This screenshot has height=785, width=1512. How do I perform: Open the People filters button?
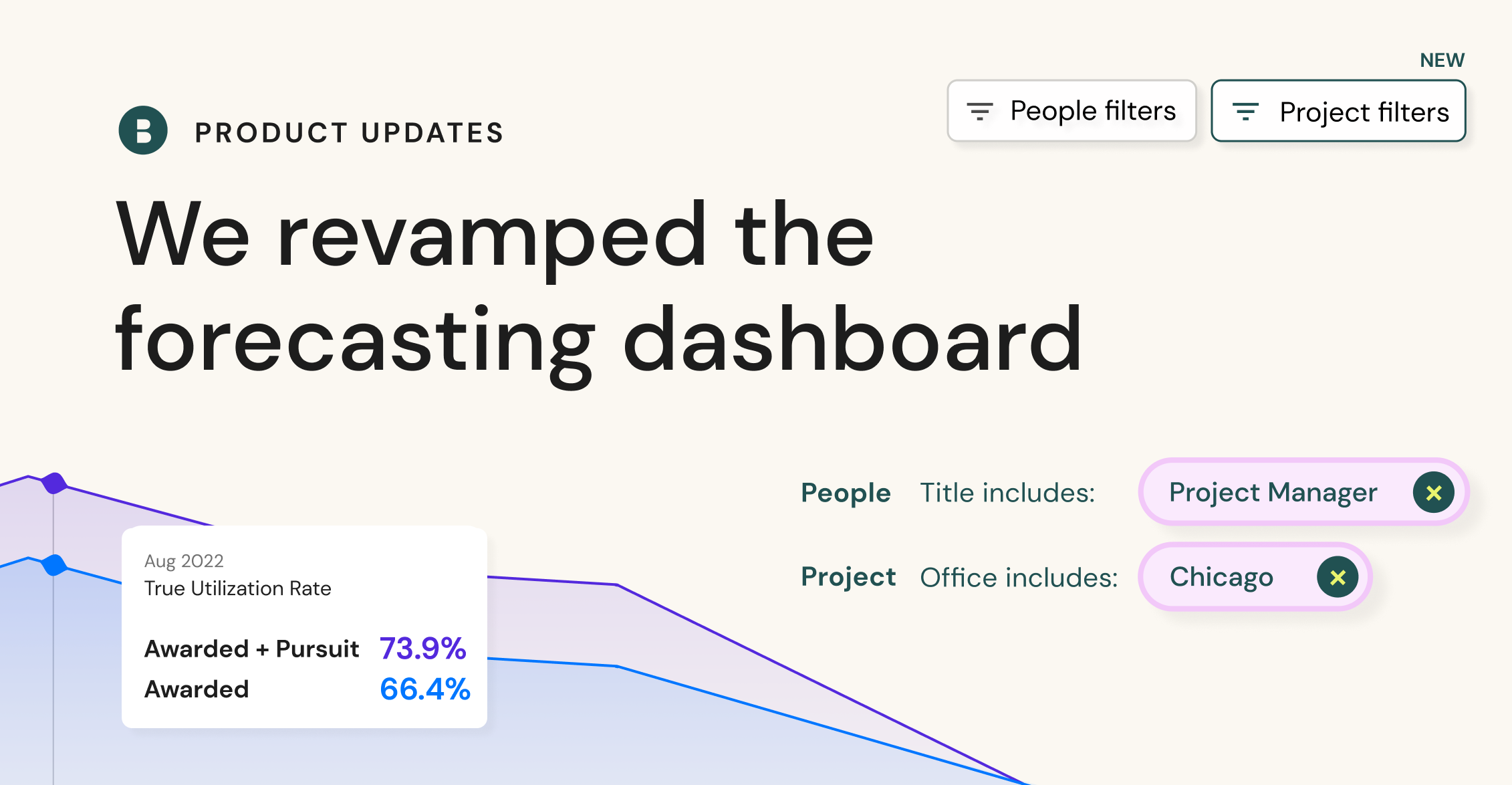click(1072, 111)
